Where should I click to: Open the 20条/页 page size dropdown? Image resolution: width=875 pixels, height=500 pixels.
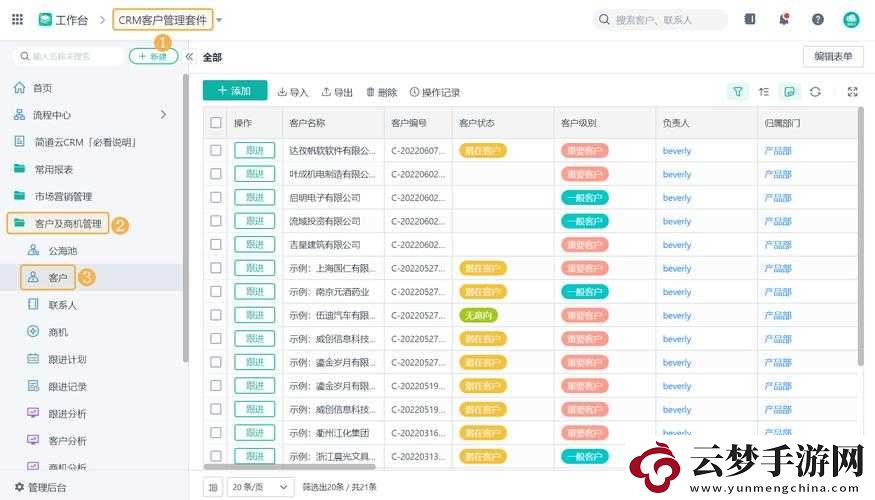(260, 487)
